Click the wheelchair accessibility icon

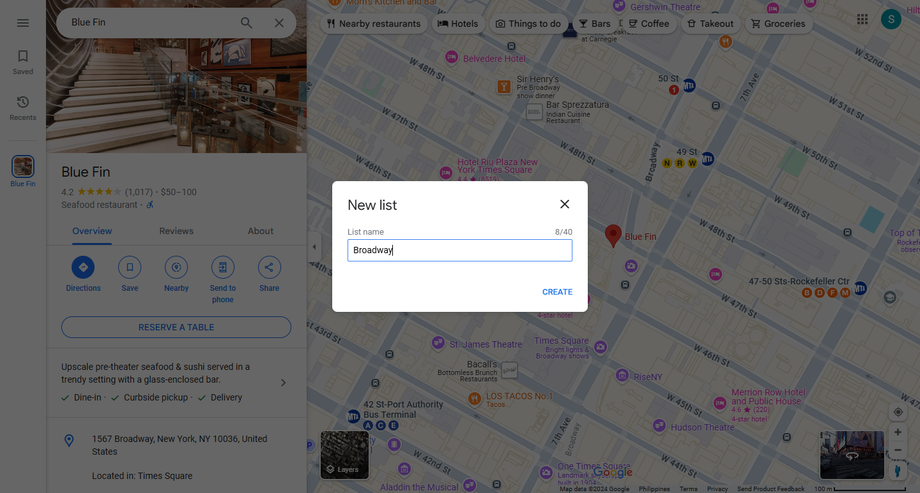[x=150, y=205]
